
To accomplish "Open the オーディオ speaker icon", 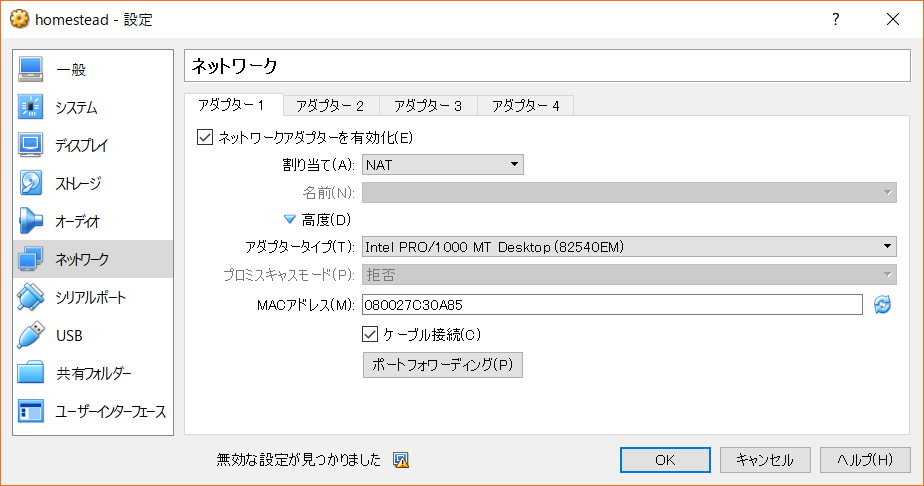I will [30, 221].
